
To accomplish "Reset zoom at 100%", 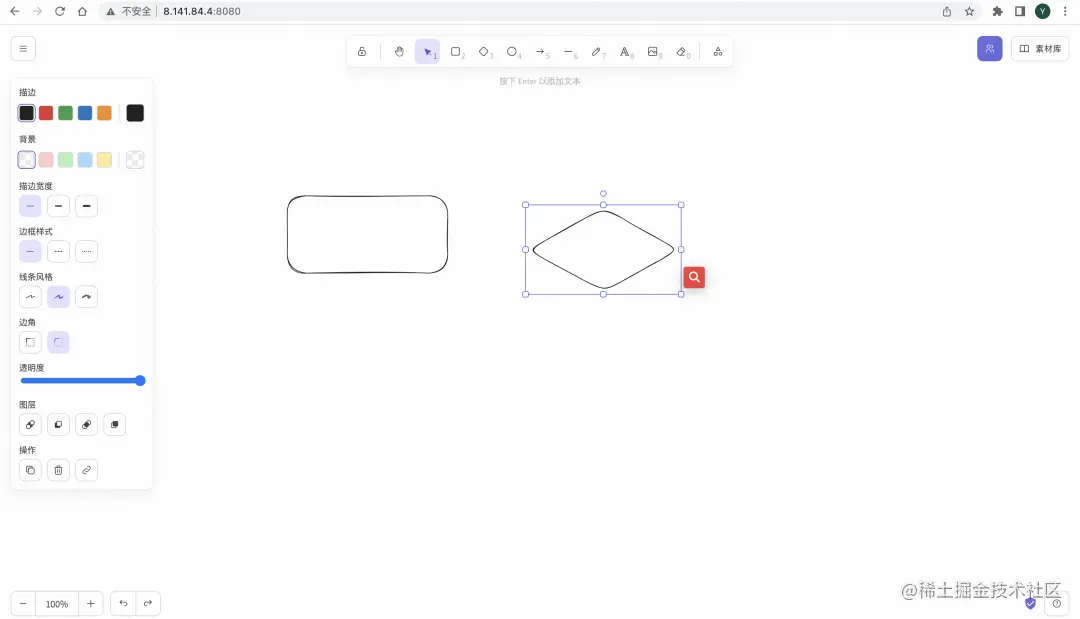I will click(57, 604).
